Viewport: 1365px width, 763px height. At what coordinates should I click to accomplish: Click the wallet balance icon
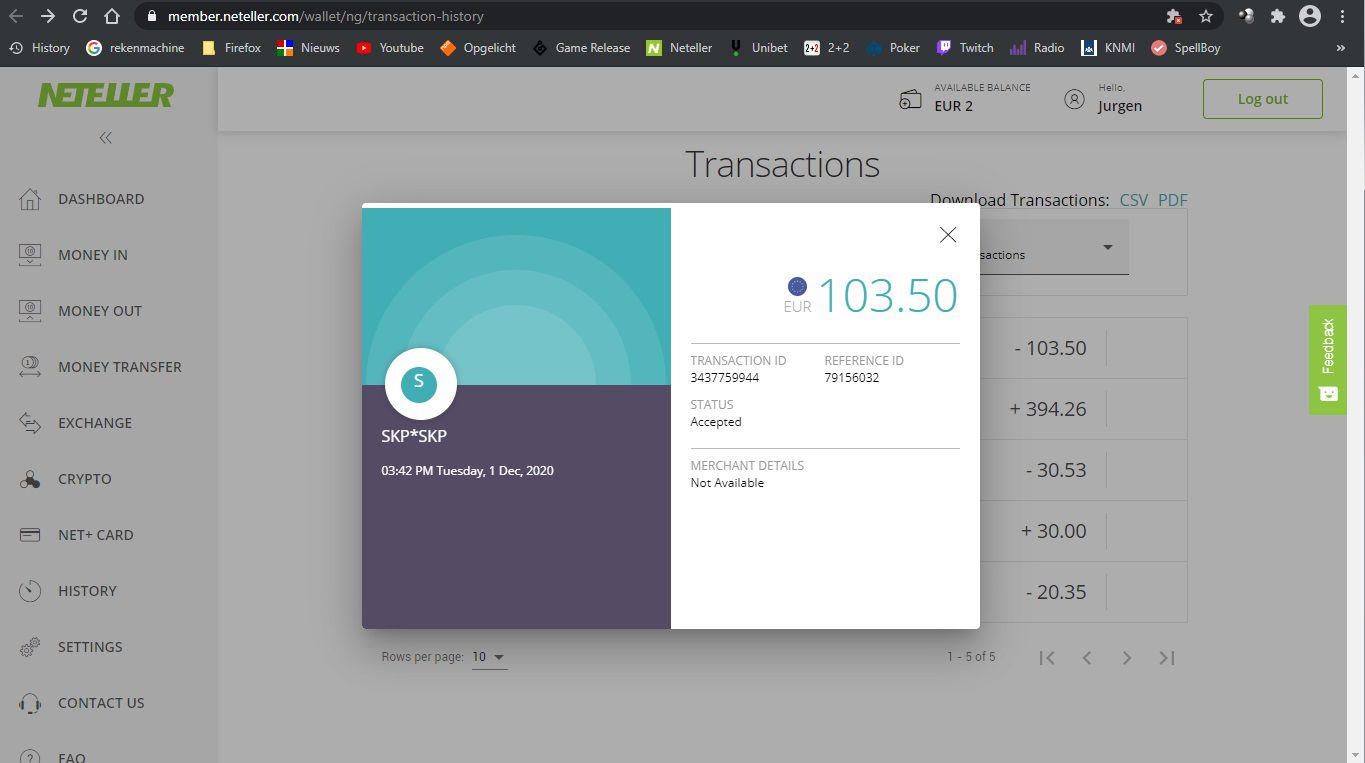point(910,99)
